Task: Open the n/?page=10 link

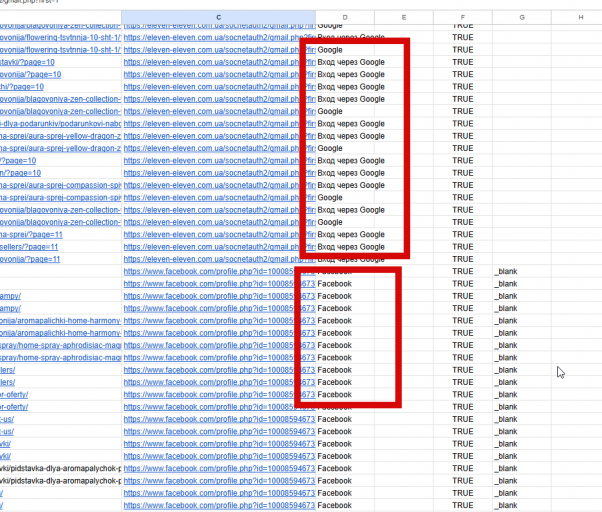Action: pos(20,173)
